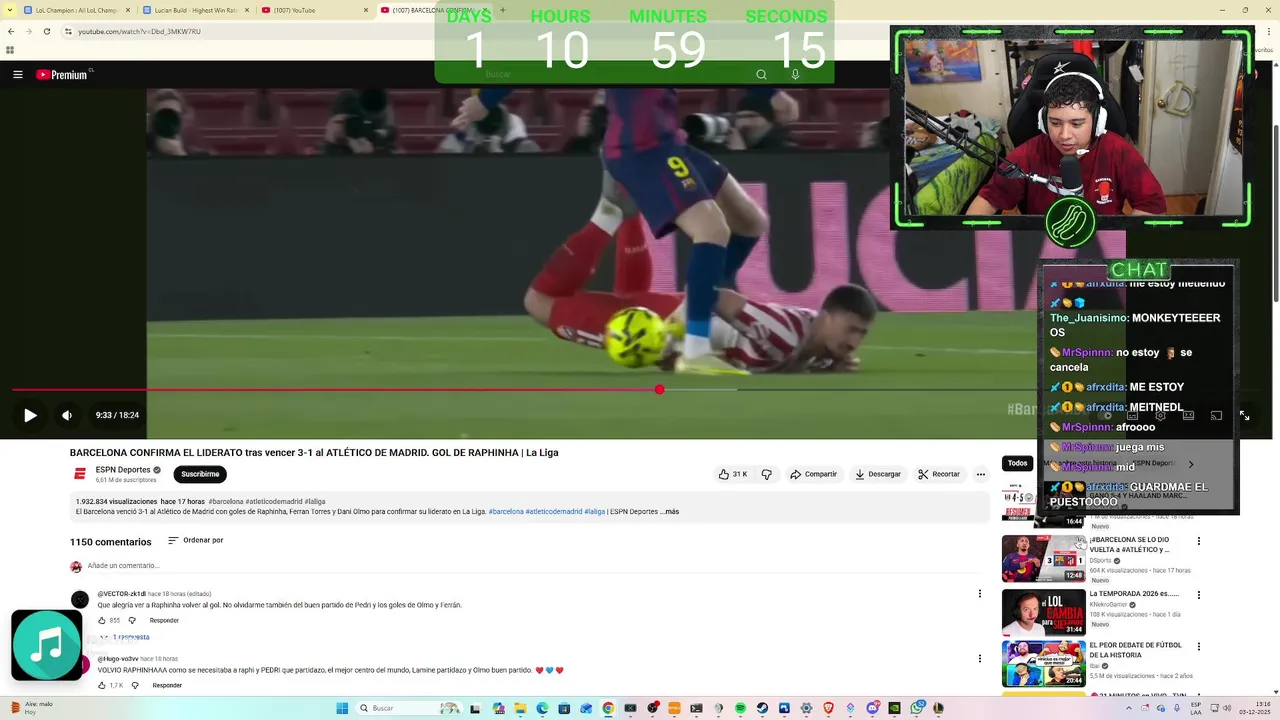The height and width of the screenshot is (720, 1280).
Task: Open a new browser tab
Action: point(502,10)
